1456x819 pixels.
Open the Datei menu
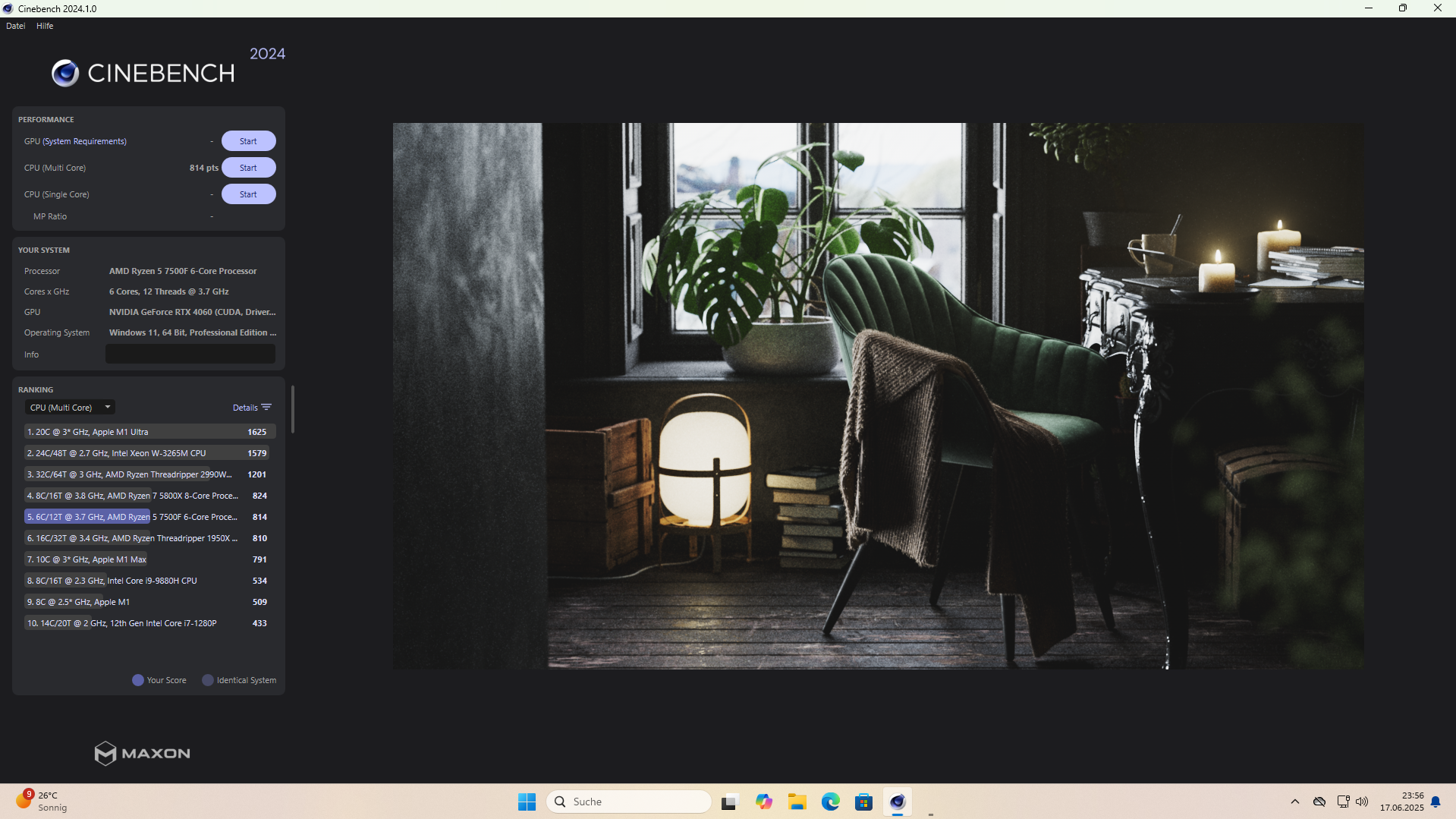tap(15, 25)
